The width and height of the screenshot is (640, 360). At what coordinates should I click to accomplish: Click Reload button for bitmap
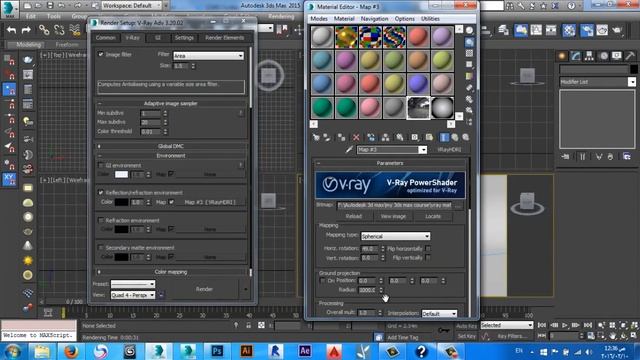pos(353,216)
